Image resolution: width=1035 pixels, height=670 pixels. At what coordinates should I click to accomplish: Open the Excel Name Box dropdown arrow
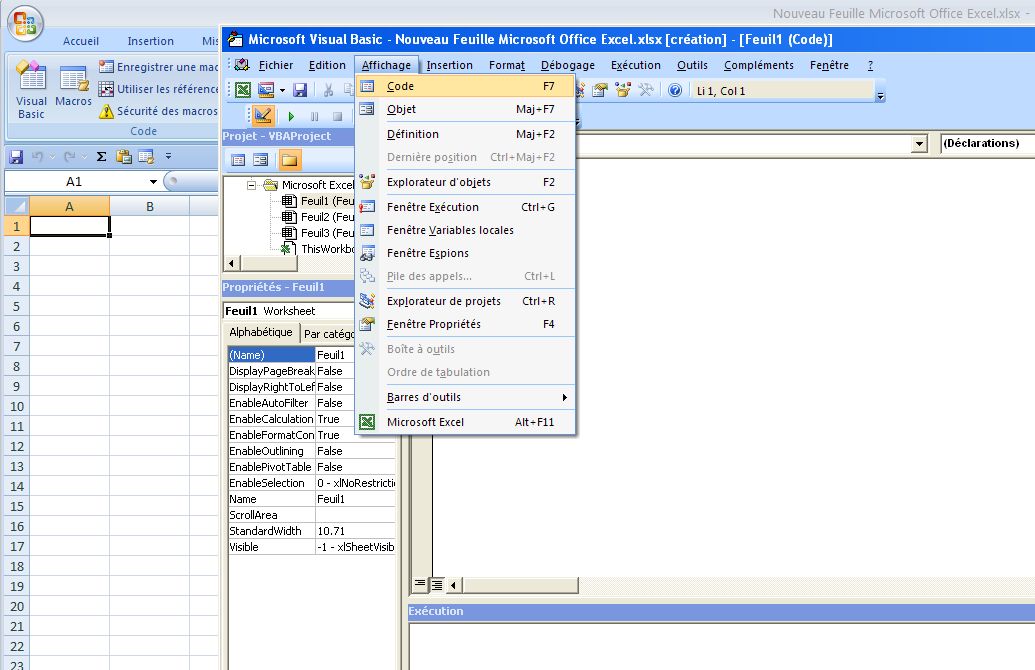pos(153,182)
